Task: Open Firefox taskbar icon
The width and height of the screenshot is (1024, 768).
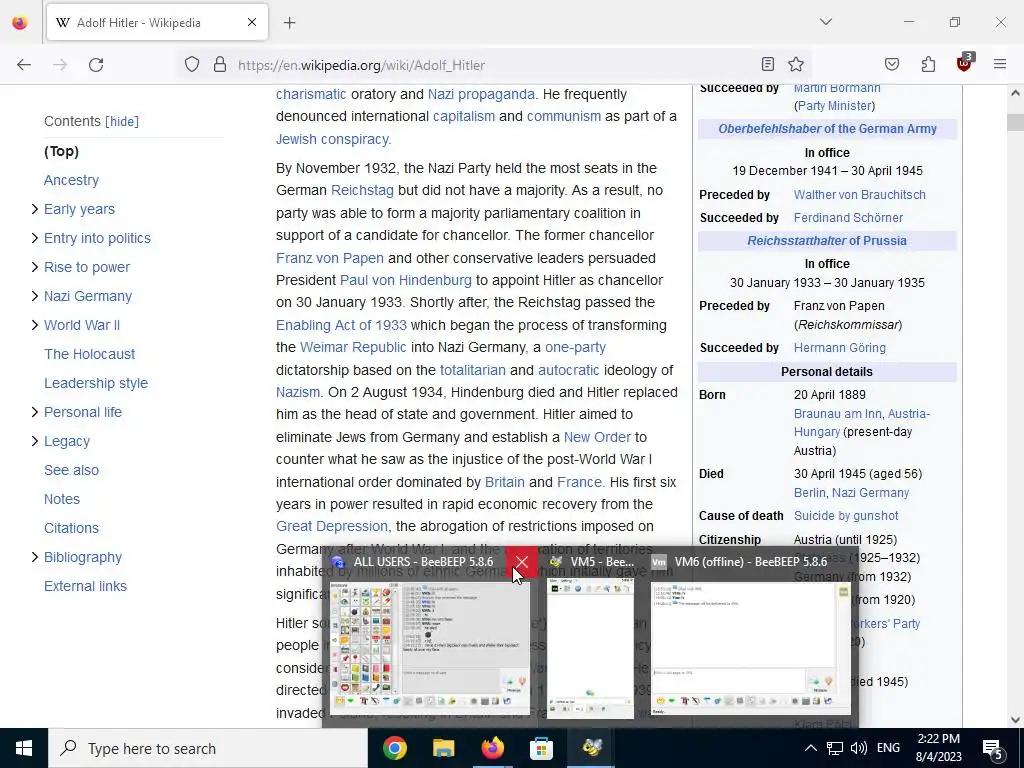Action: point(492,748)
